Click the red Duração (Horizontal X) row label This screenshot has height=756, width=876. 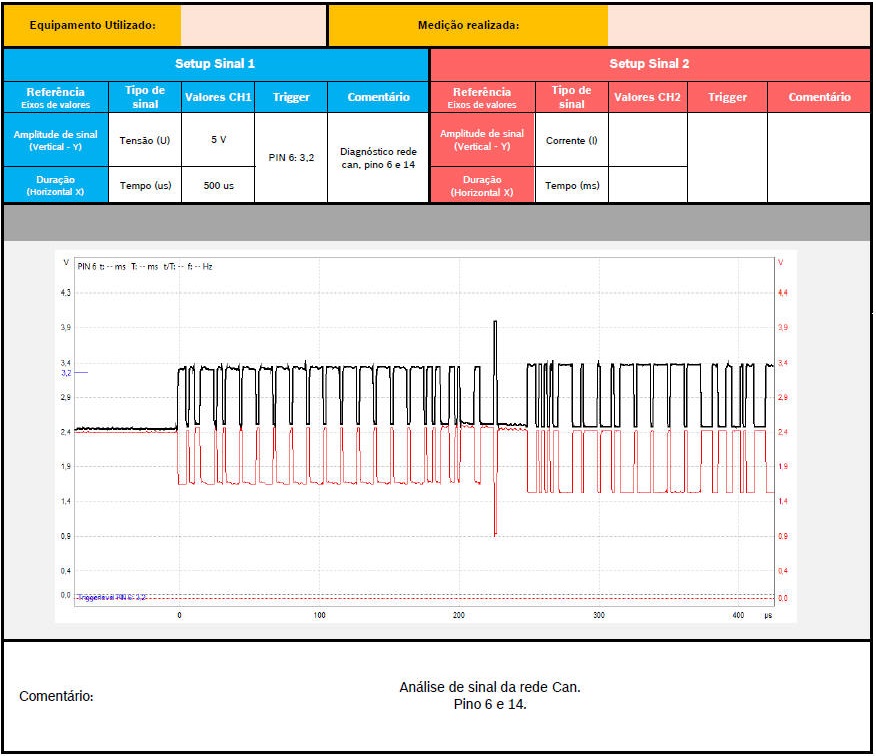tap(482, 185)
